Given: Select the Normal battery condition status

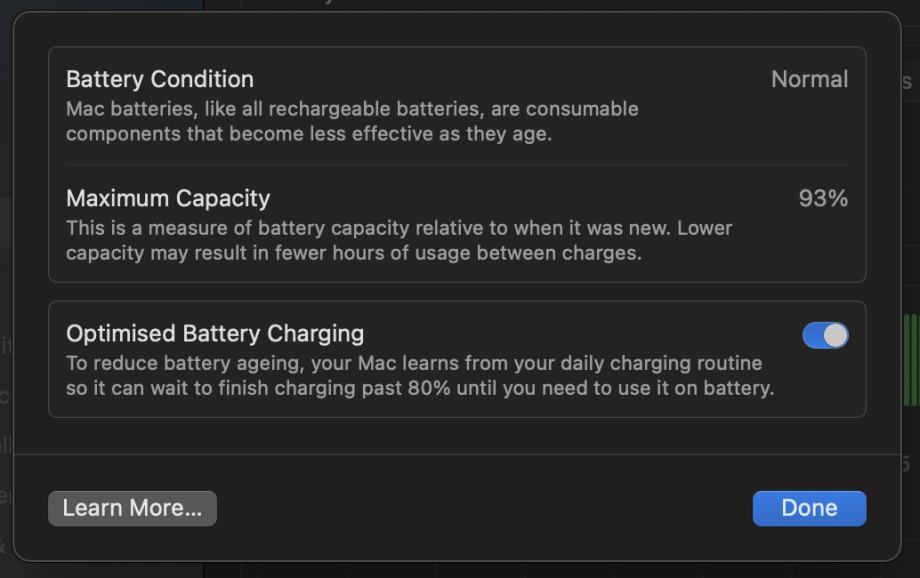Looking at the screenshot, I should pos(809,79).
